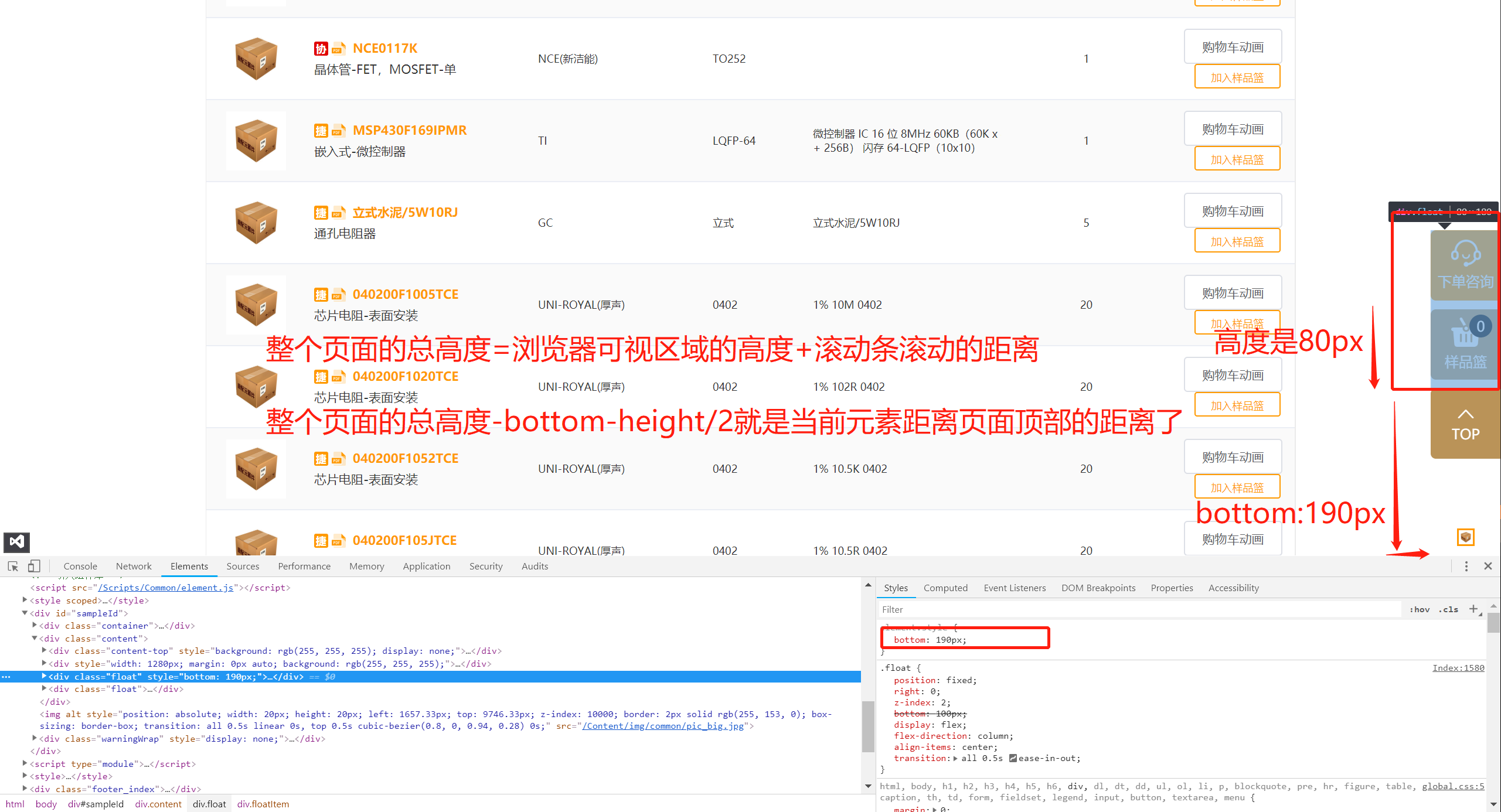Screen dimensions: 1501x812
Task: Select the inspect element picker tool
Action: [12, 565]
